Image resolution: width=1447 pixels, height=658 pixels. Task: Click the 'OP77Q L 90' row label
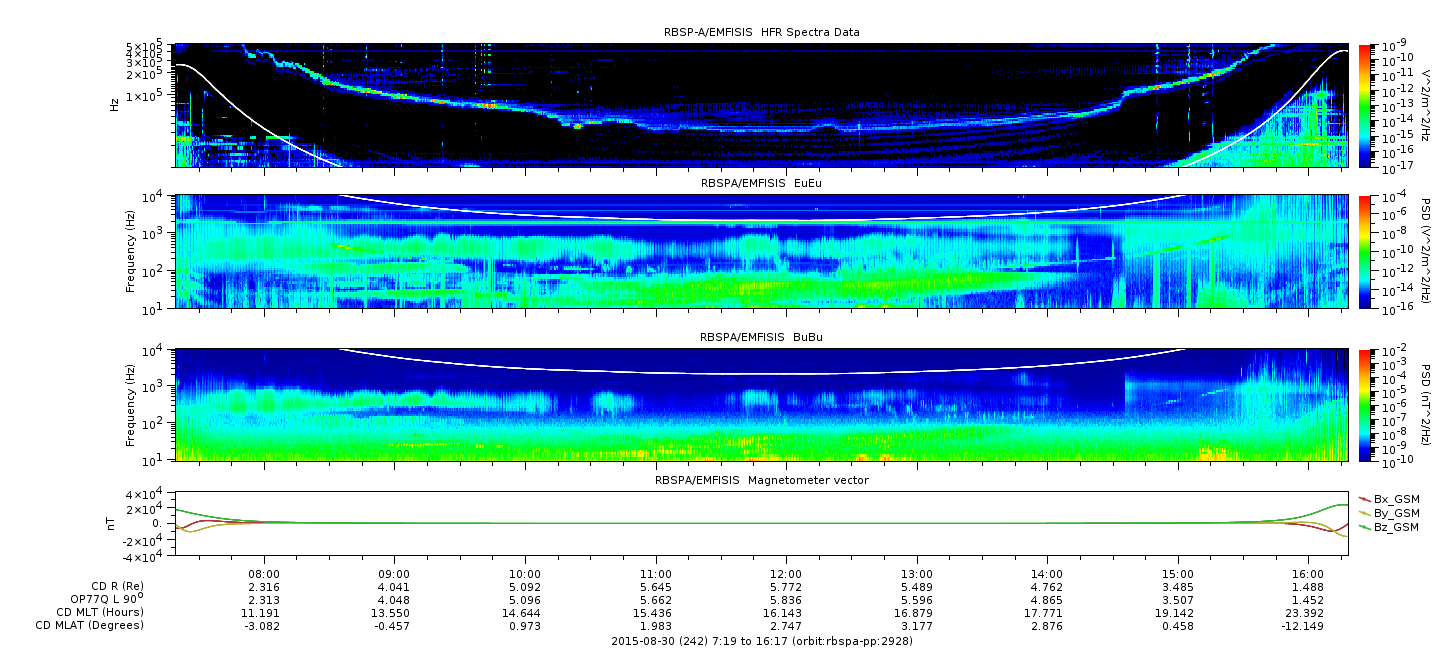(x=104, y=599)
